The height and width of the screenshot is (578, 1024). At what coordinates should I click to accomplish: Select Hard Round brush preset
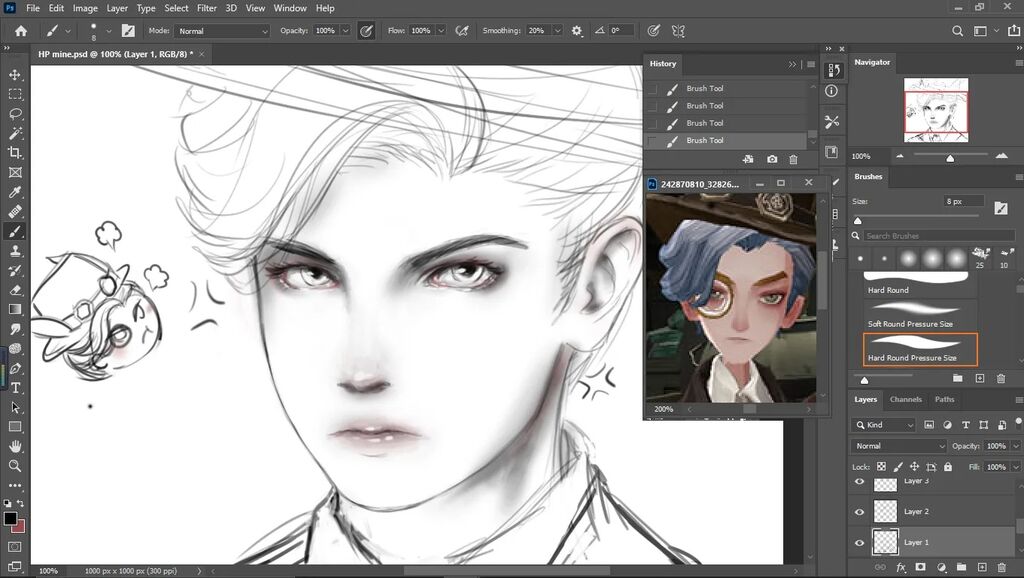click(x=920, y=283)
